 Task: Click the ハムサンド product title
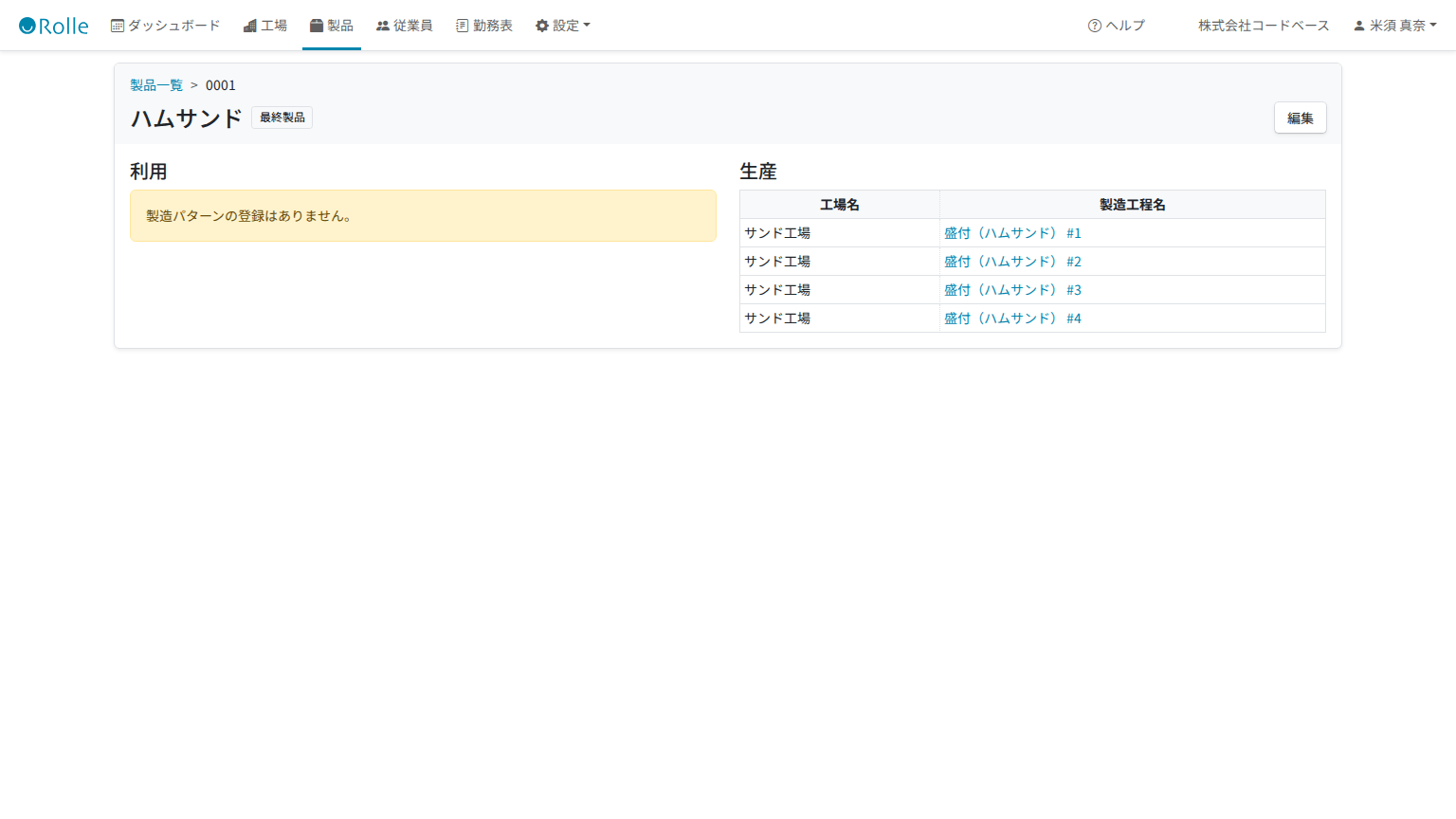(x=187, y=118)
